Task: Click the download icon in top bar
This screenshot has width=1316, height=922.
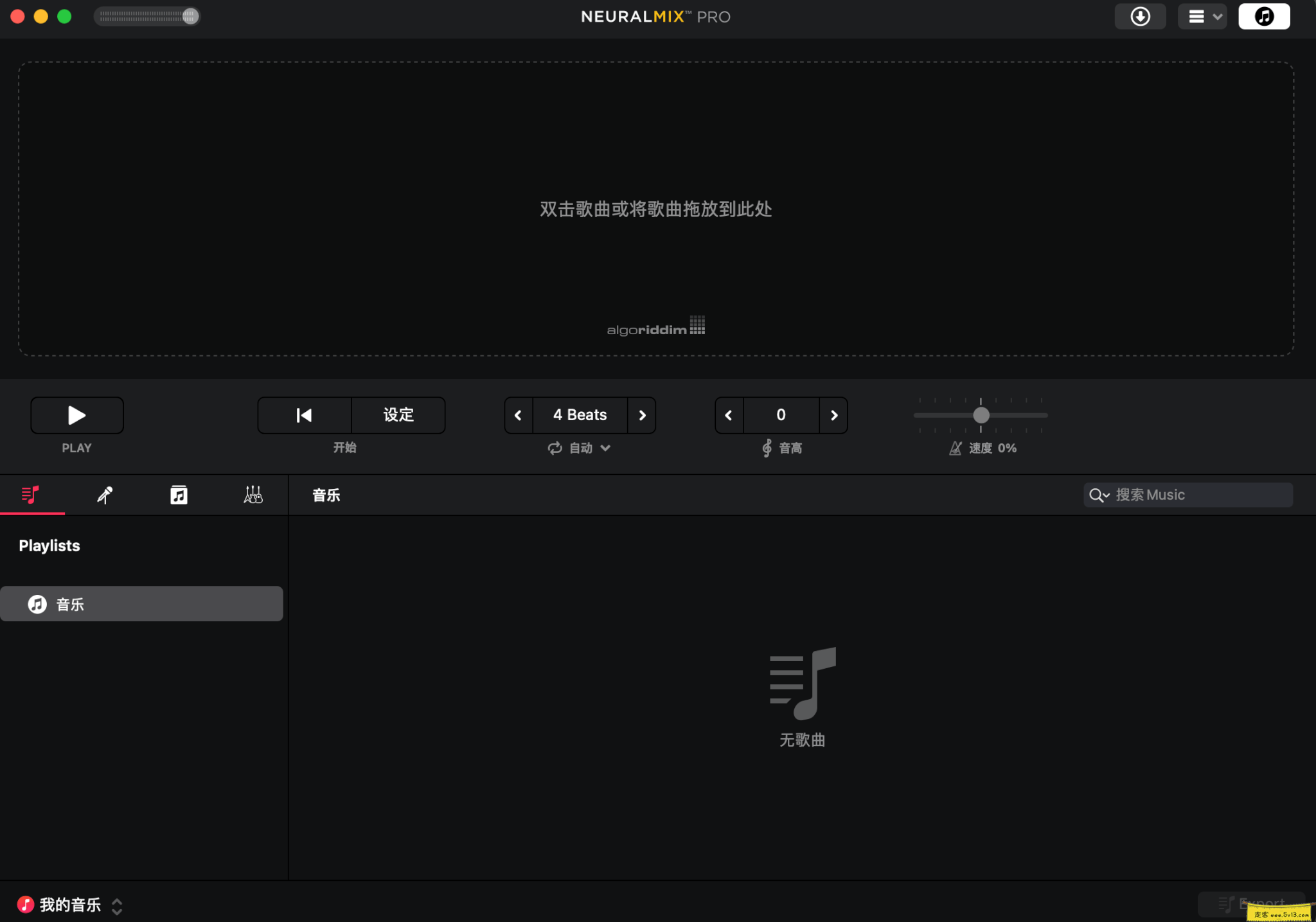Action: point(1139,16)
